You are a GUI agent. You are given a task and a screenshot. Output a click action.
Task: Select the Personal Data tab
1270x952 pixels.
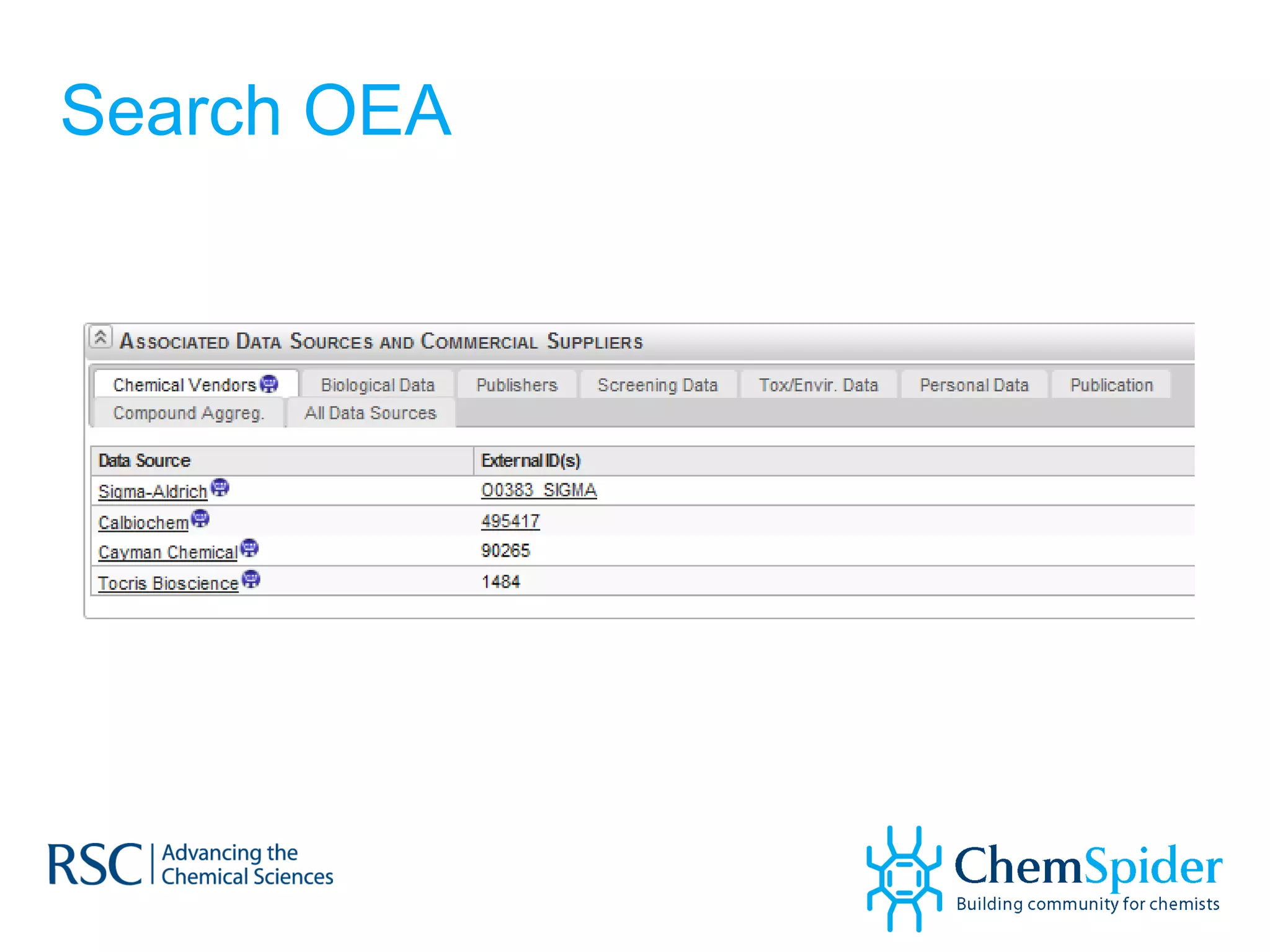pos(974,385)
